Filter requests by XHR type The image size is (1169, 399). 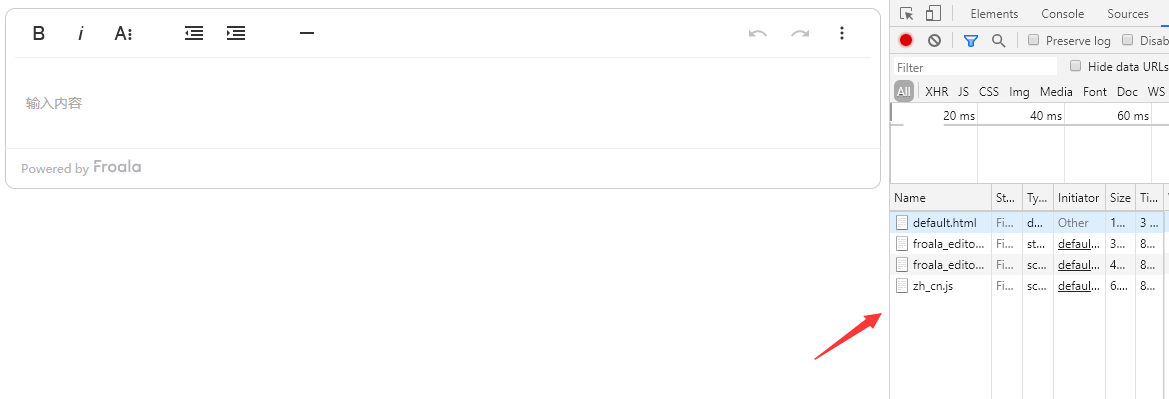936,92
